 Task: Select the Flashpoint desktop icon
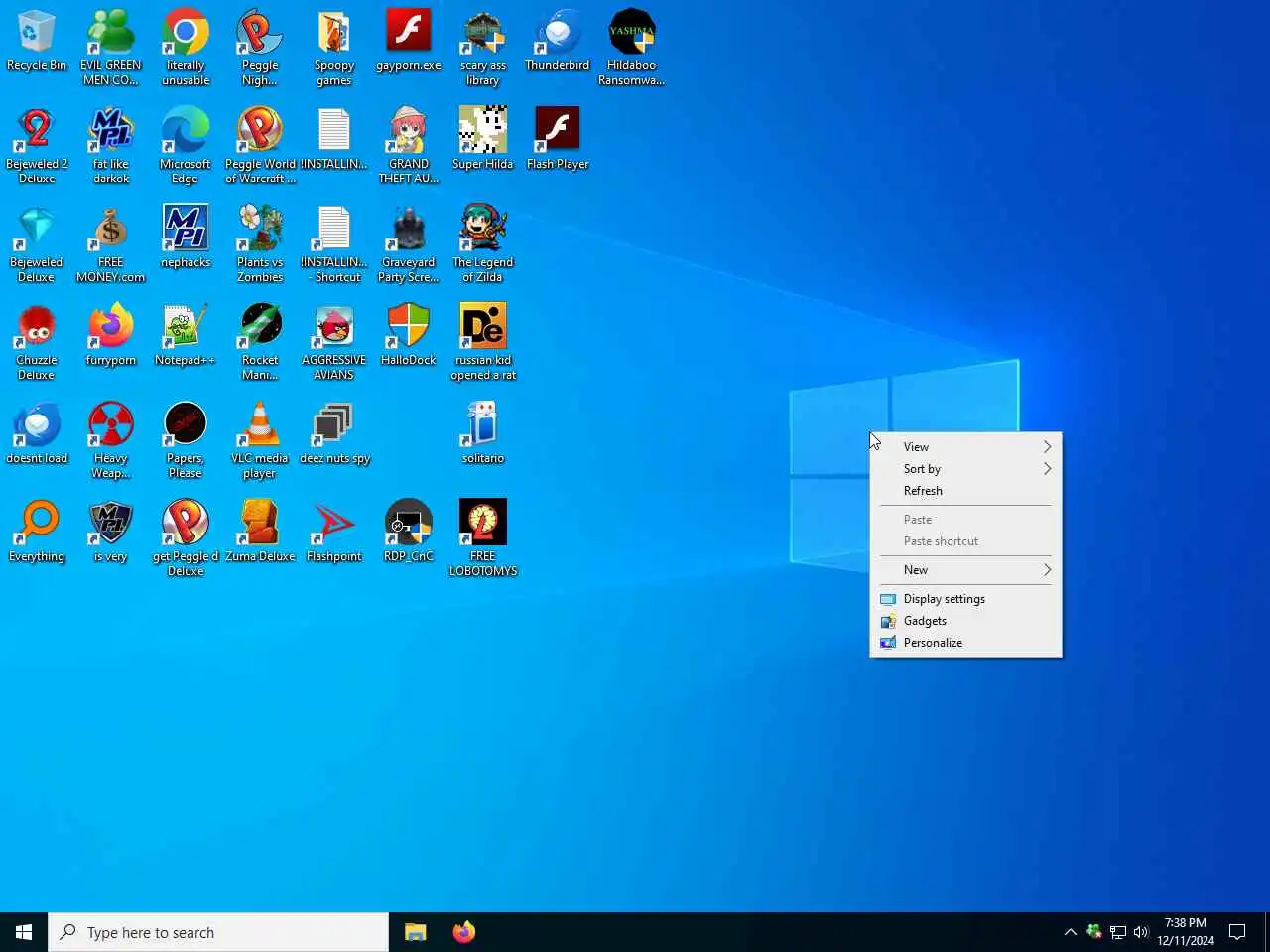pos(334,533)
